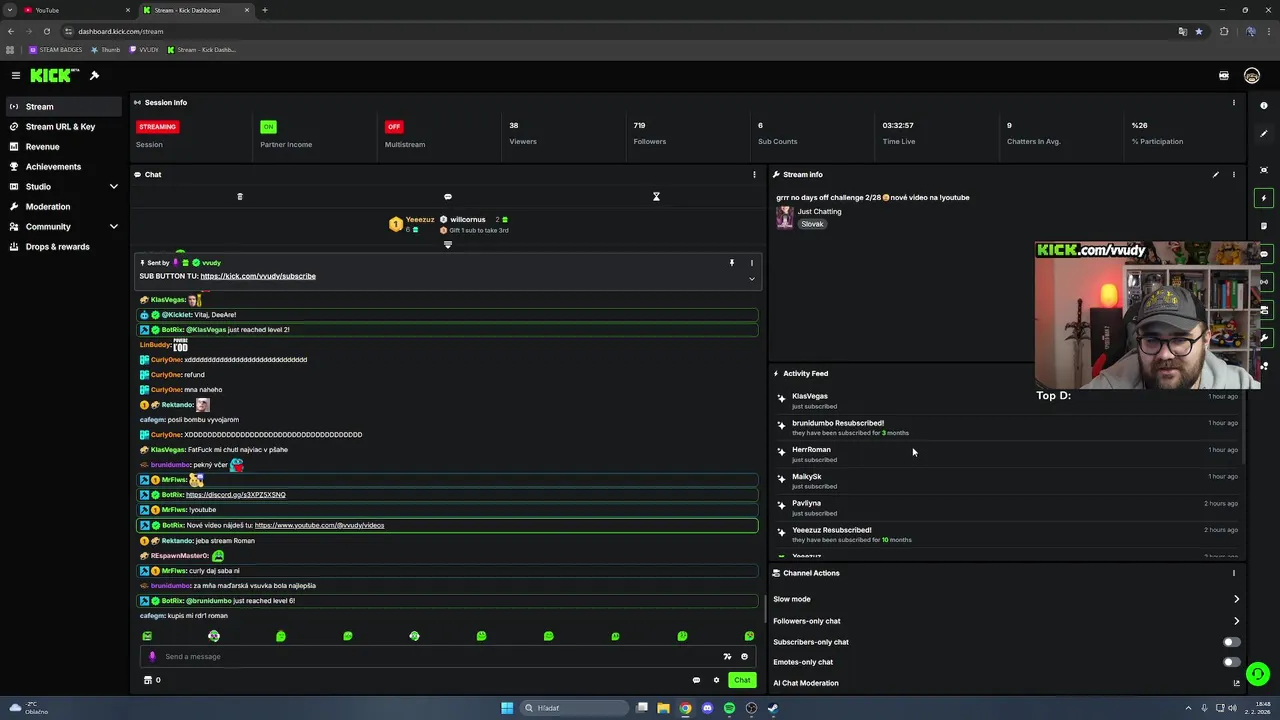
Task: Click the focus frame icon in right rail
Action: click(x=1264, y=170)
